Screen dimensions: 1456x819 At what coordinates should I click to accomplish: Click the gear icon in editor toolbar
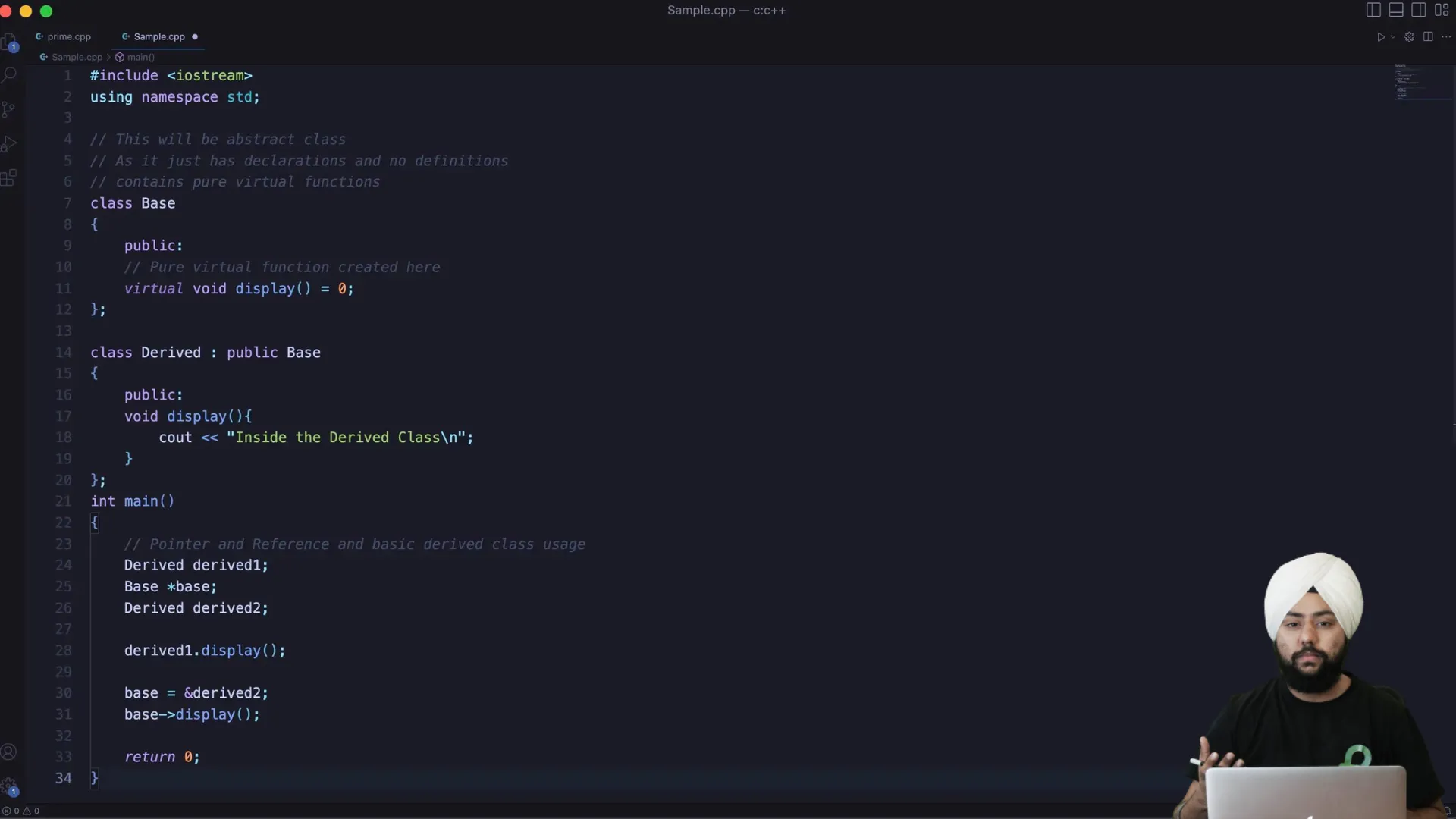[1409, 36]
